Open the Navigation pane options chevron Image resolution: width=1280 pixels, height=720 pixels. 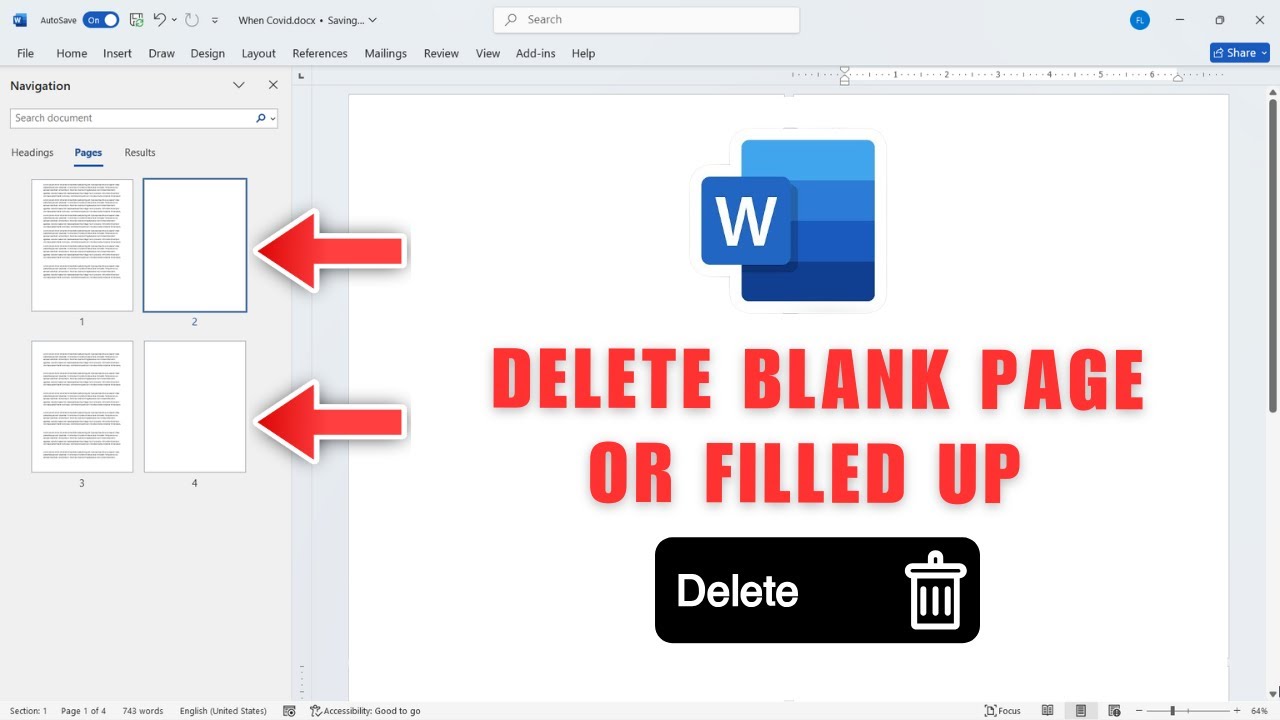pyautogui.click(x=239, y=86)
